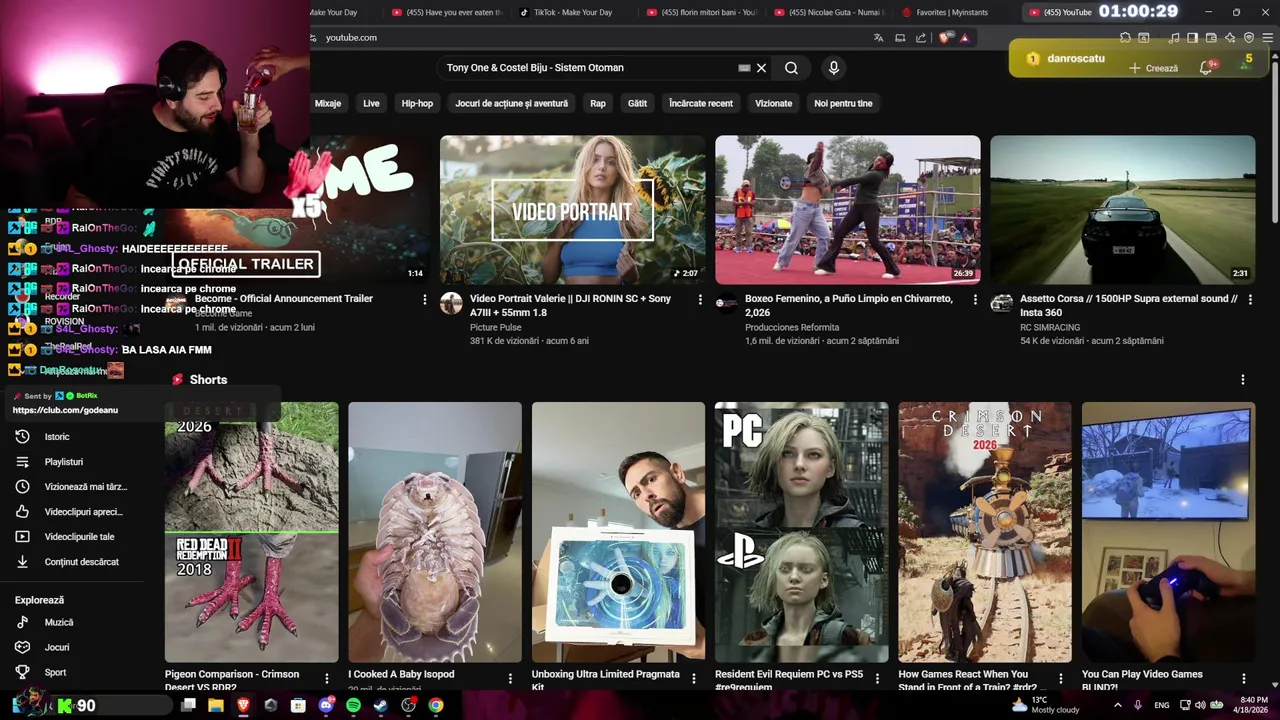The width and height of the screenshot is (1280, 720).
Task: Click the share page icon in address bar
Action: pyautogui.click(x=921, y=38)
